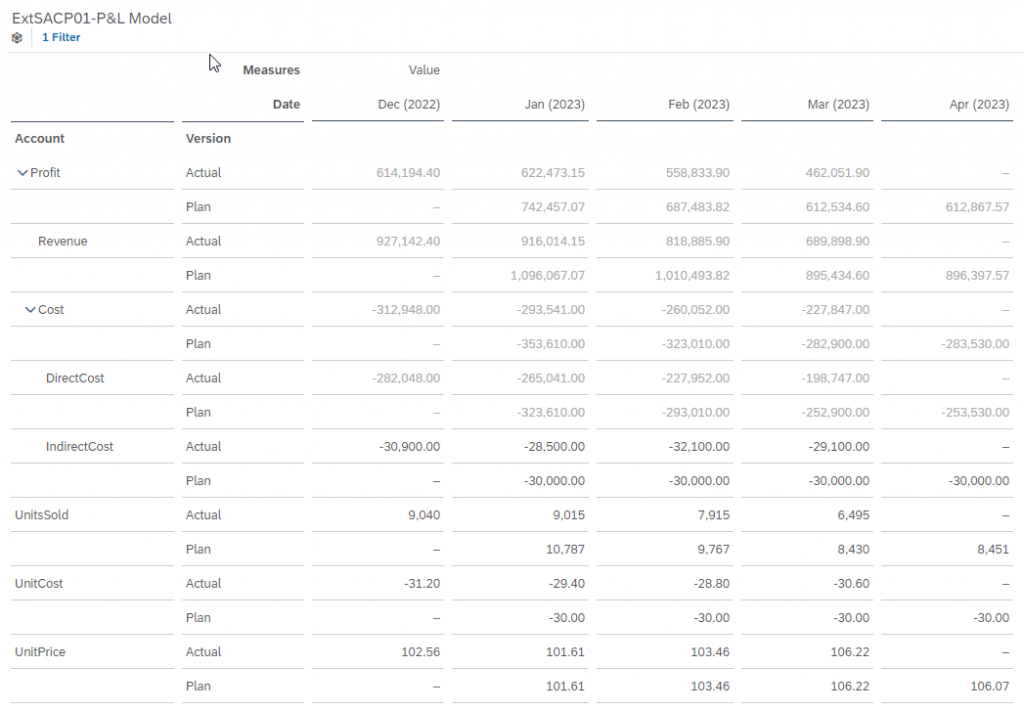Click the Date header label
Image resolution: width=1024 pixels, height=711 pixels.
[287, 104]
